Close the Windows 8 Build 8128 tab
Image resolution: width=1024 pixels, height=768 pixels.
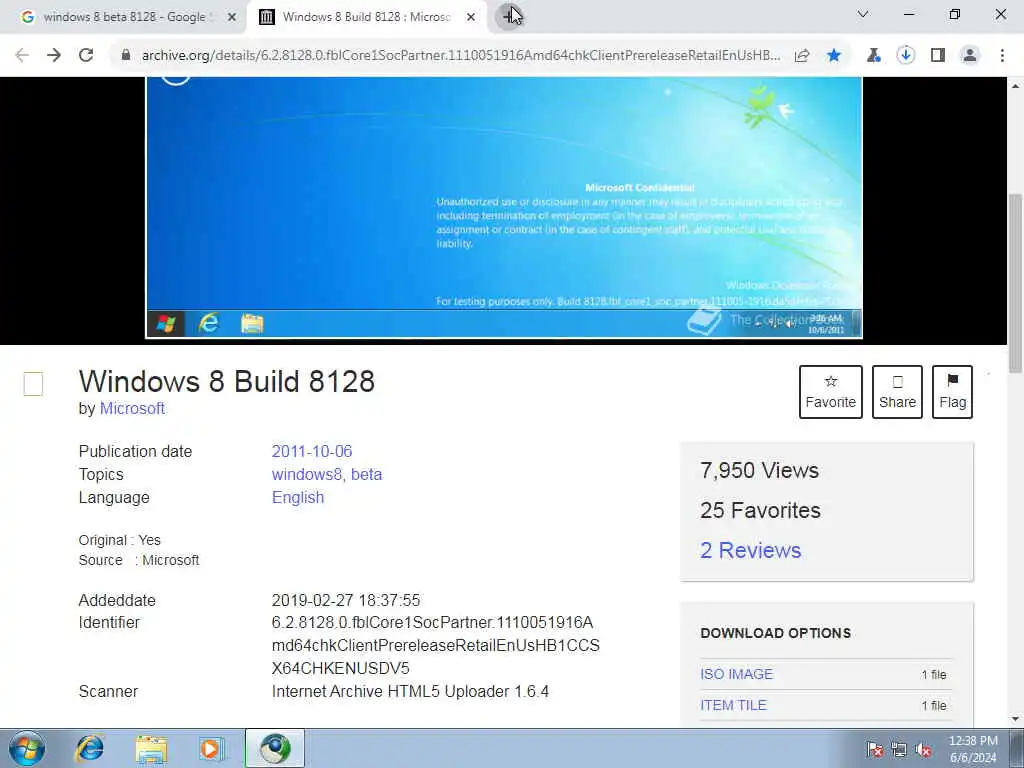471,17
